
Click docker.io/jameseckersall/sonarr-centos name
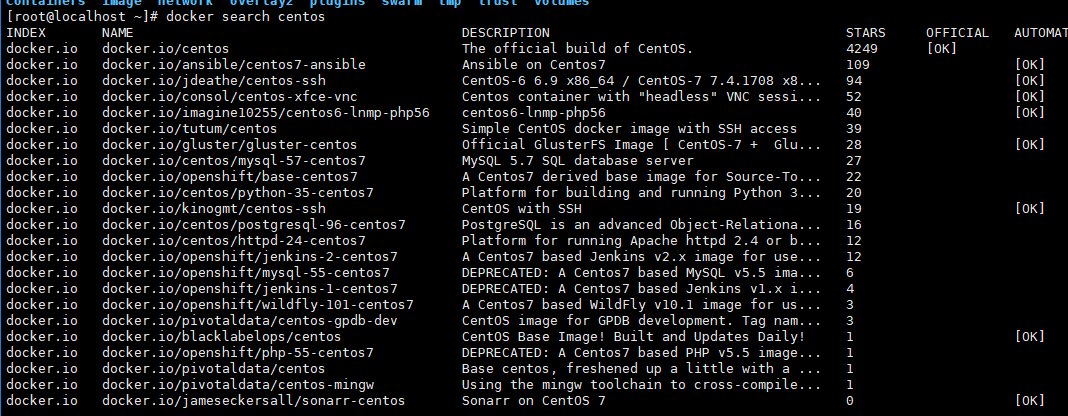(x=253, y=400)
